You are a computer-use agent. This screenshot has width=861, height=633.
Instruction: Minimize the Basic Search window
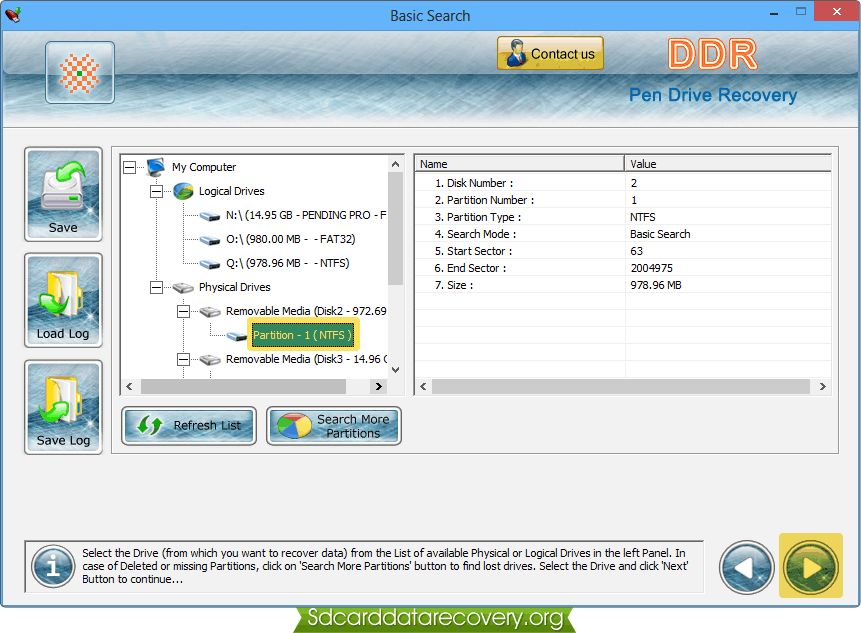coord(774,12)
